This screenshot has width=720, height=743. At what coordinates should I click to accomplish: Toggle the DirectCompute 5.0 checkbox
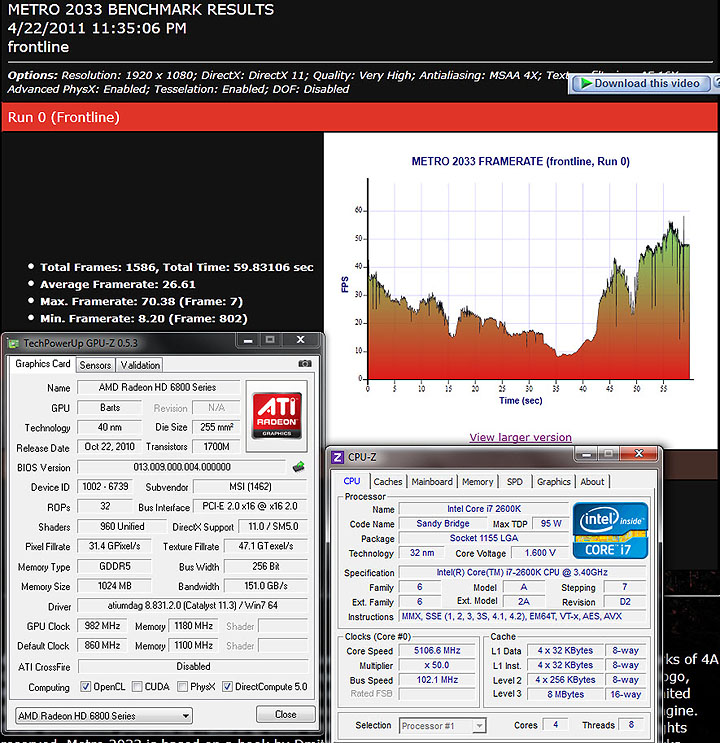(228, 686)
